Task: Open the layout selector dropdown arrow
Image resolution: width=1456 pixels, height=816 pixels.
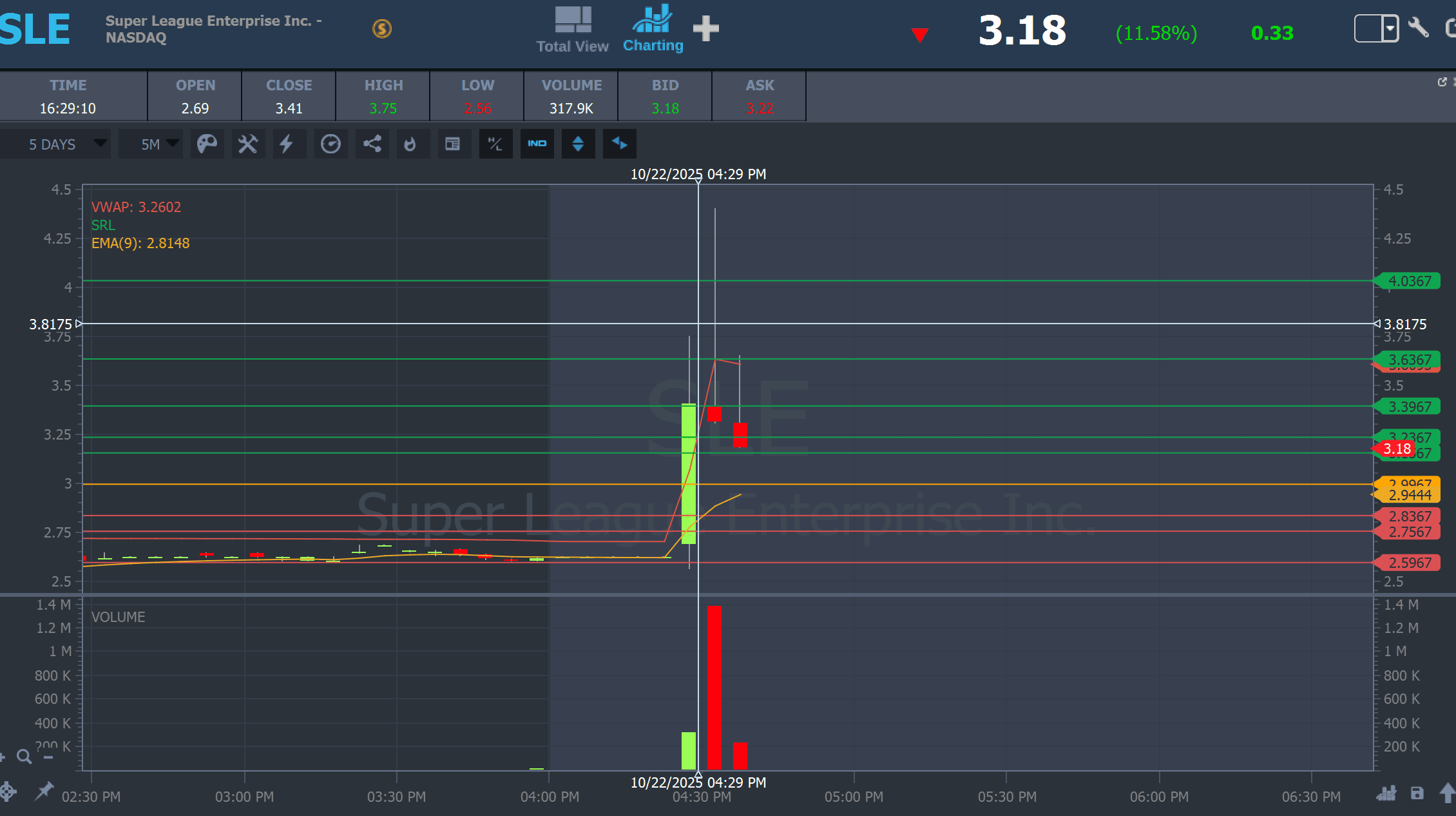Action: 1390,28
